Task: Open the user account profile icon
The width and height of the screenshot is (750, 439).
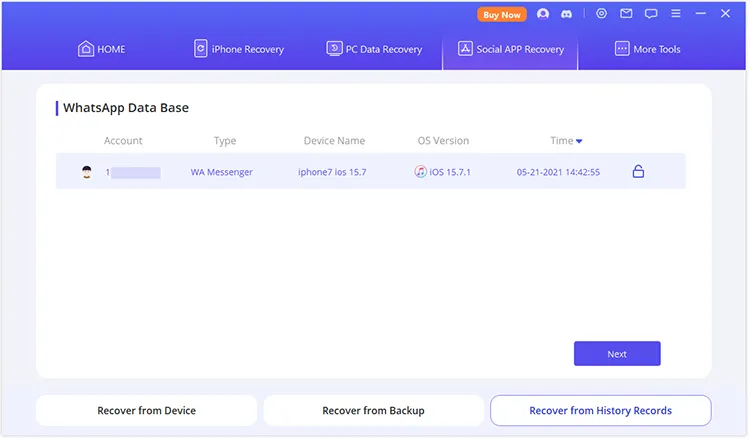Action: (542, 14)
